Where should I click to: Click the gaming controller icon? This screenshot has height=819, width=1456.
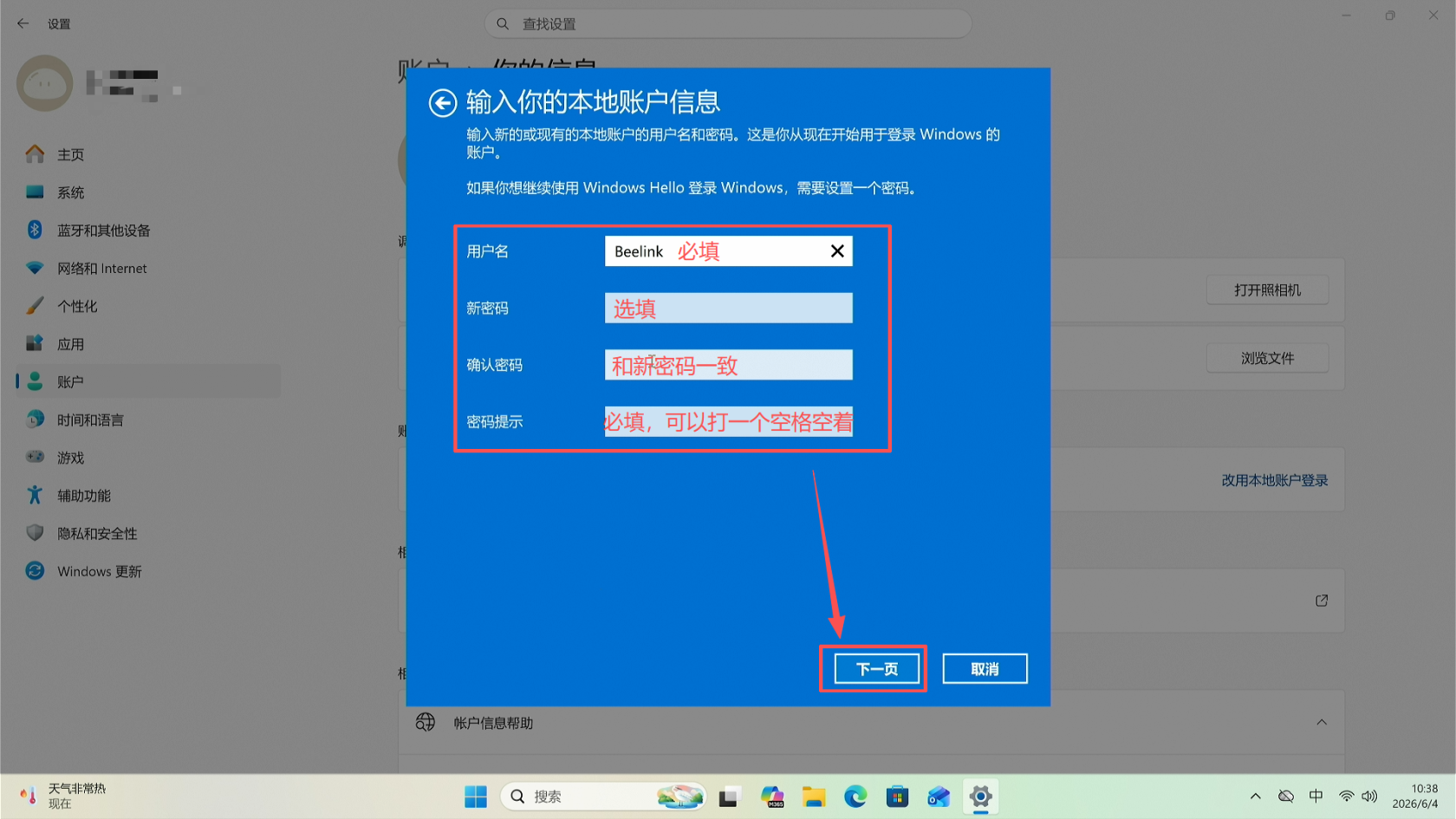(x=35, y=457)
